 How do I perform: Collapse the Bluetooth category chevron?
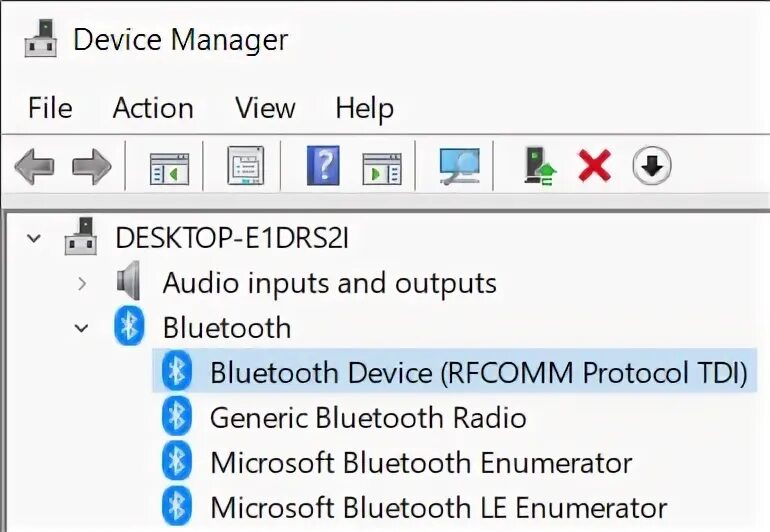83,328
